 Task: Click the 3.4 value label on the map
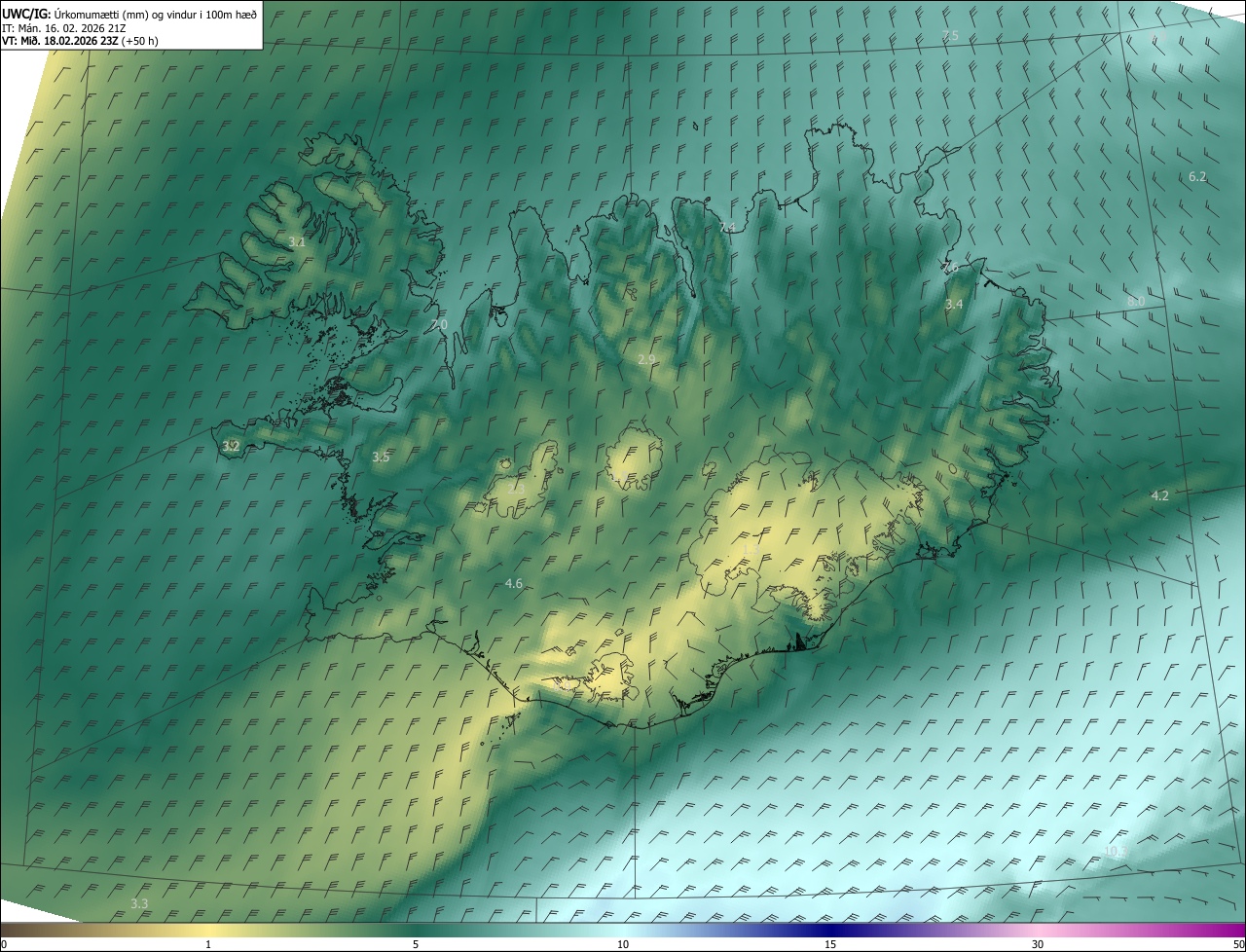pos(954,305)
